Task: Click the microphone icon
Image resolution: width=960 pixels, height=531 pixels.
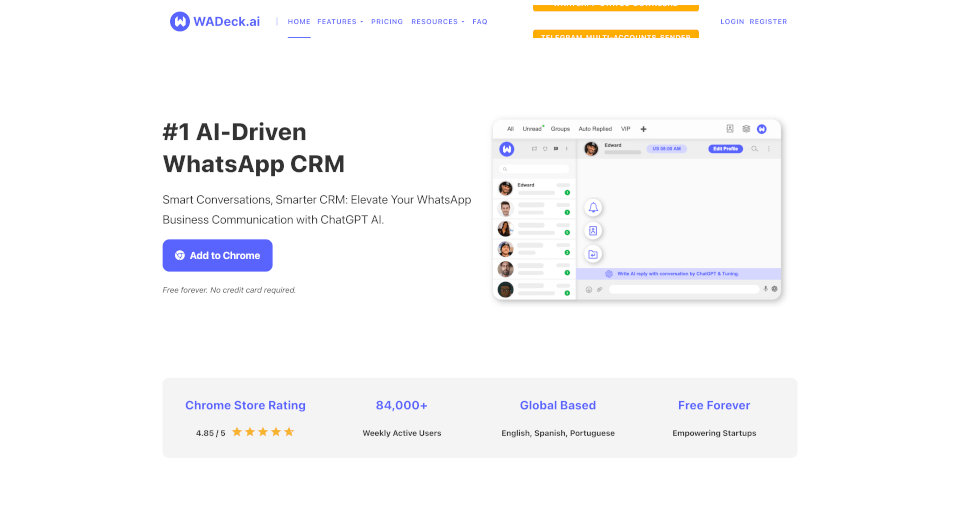Action: [x=765, y=289]
